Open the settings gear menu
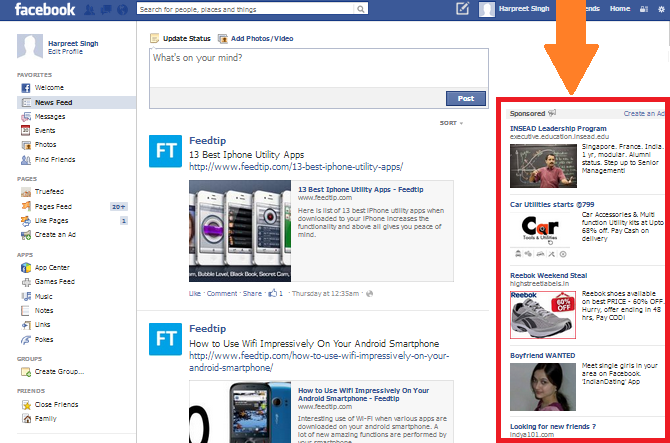This screenshot has width=670, height=443. (661, 9)
